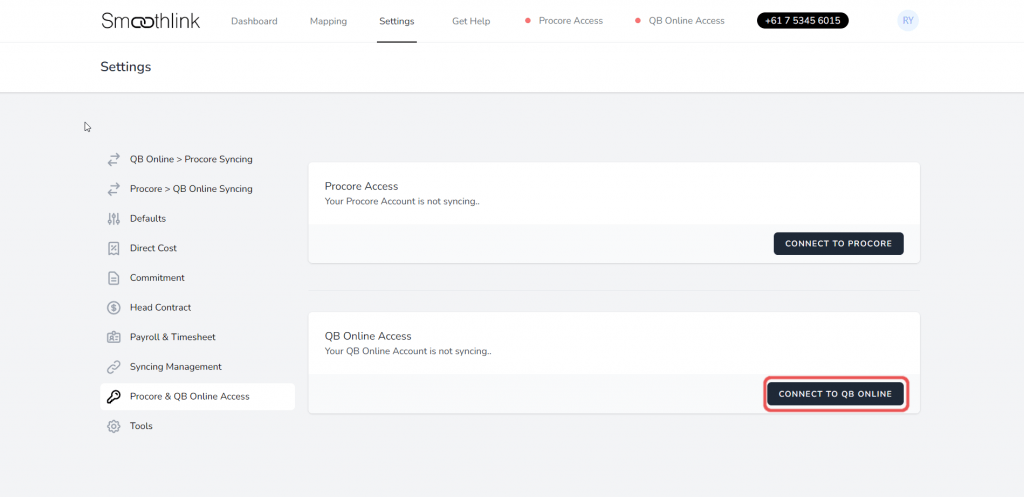Click the gear icon next to Tools
1024x497 pixels.
[x=114, y=426]
